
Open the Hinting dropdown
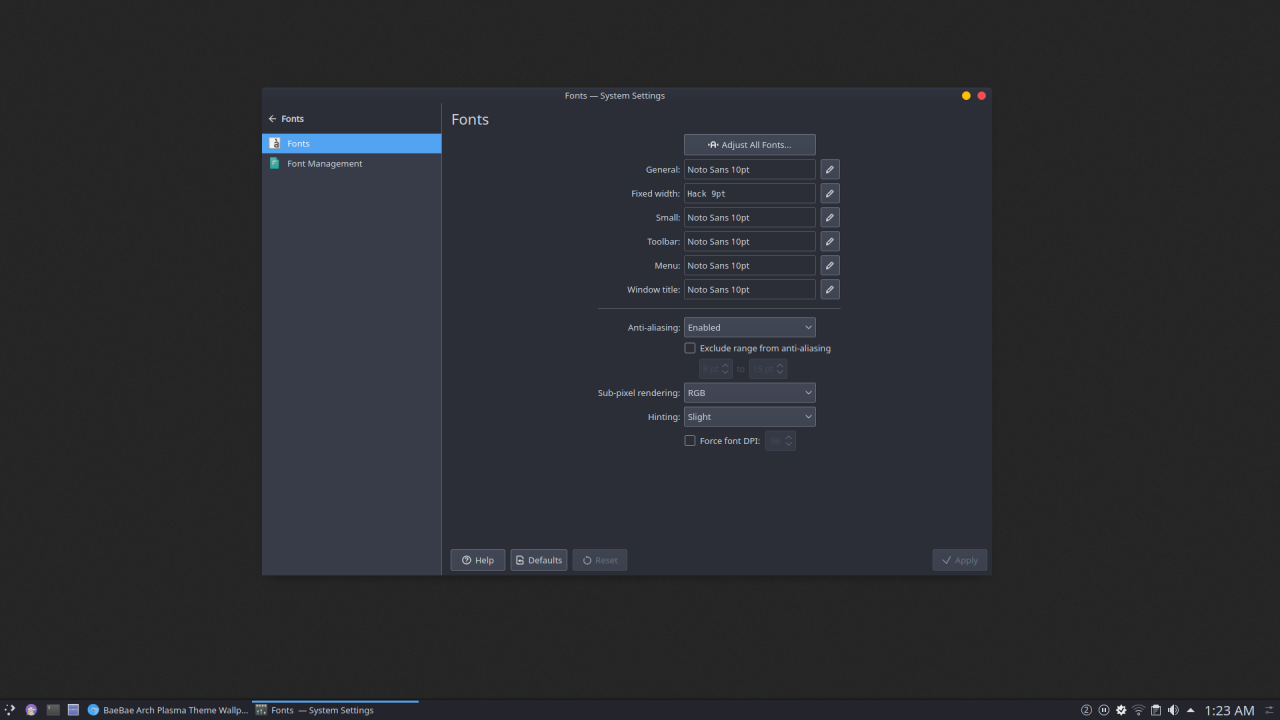(750, 417)
